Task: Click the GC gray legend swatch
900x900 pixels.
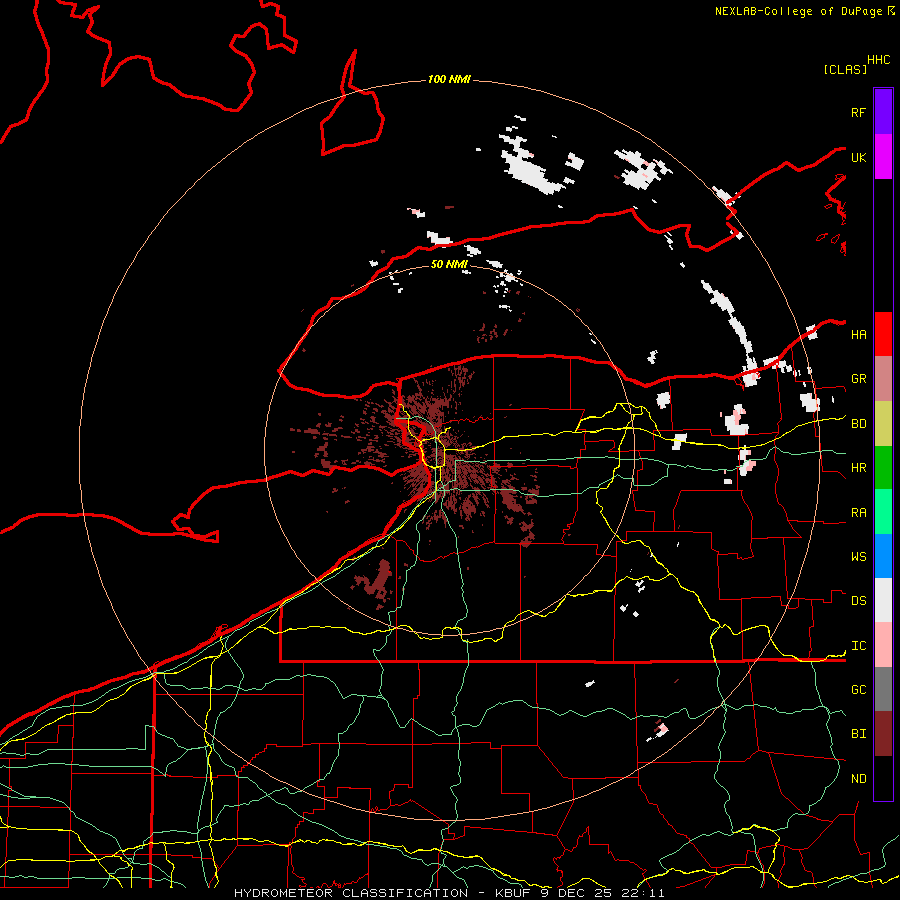Action: pyautogui.click(x=883, y=689)
